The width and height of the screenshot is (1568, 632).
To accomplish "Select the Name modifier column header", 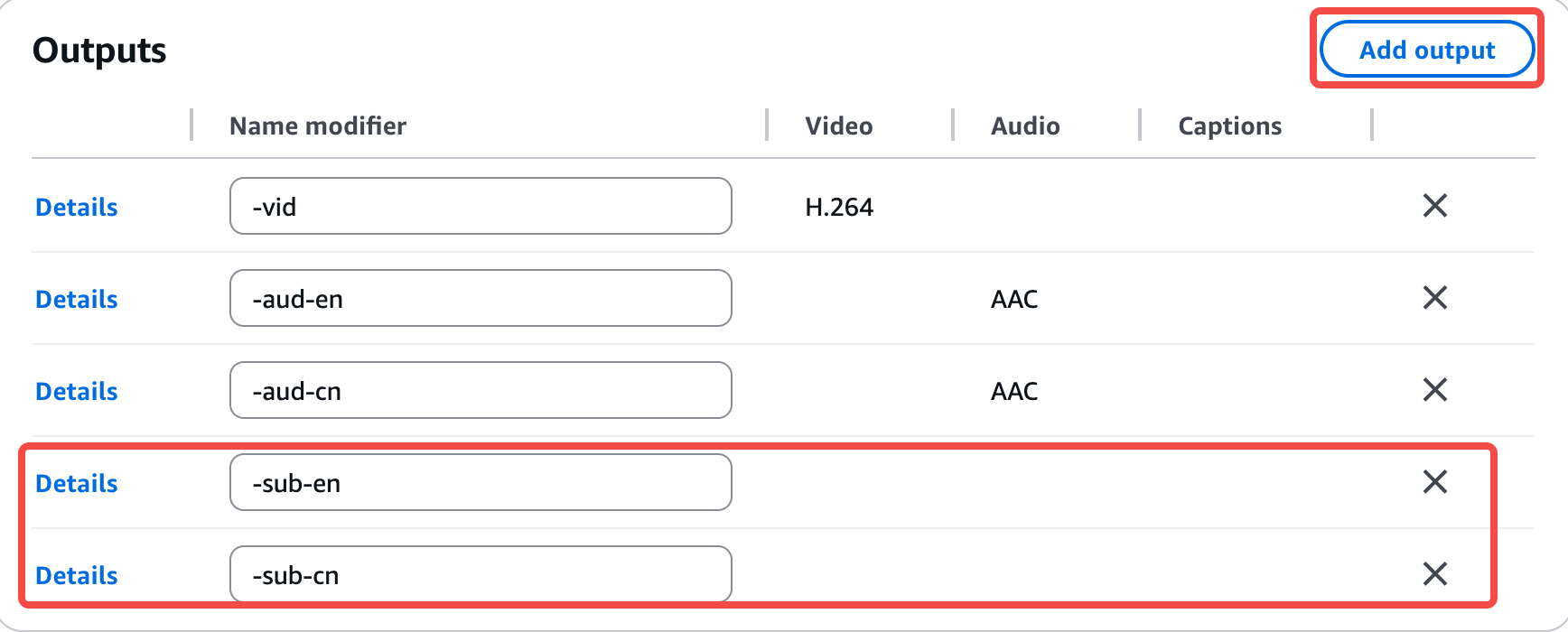I will click(318, 125).
